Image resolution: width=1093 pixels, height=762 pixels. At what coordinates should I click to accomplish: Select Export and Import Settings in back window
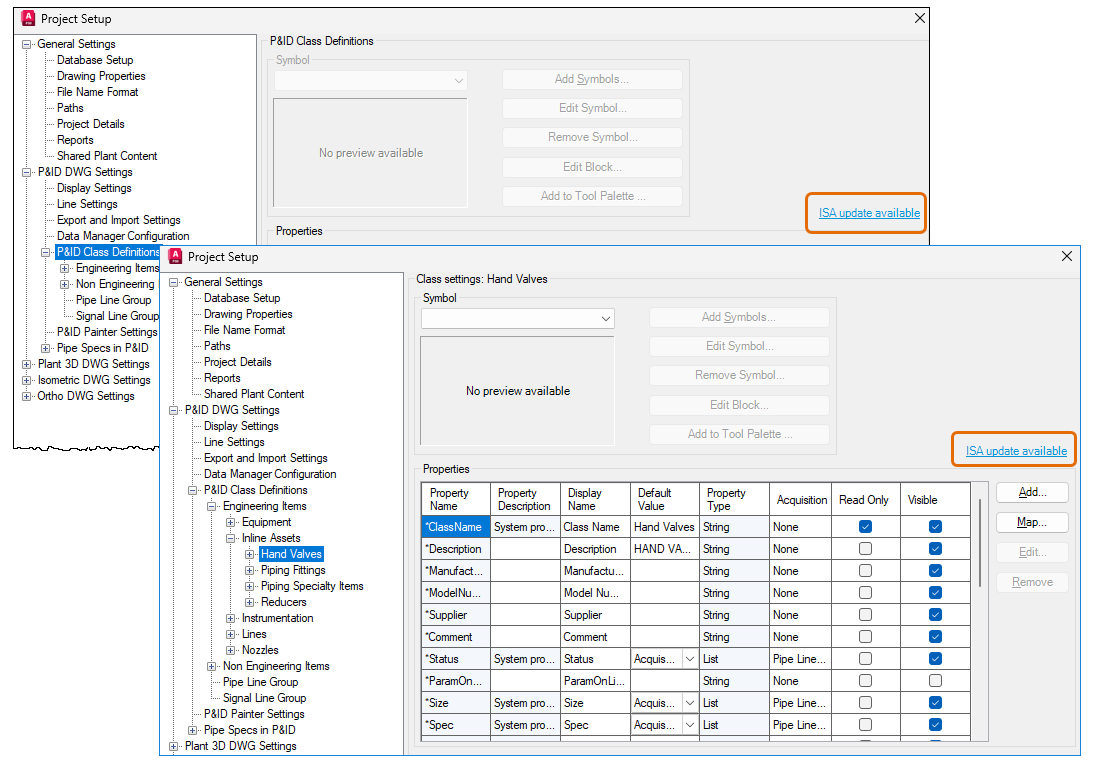point(119,220)
